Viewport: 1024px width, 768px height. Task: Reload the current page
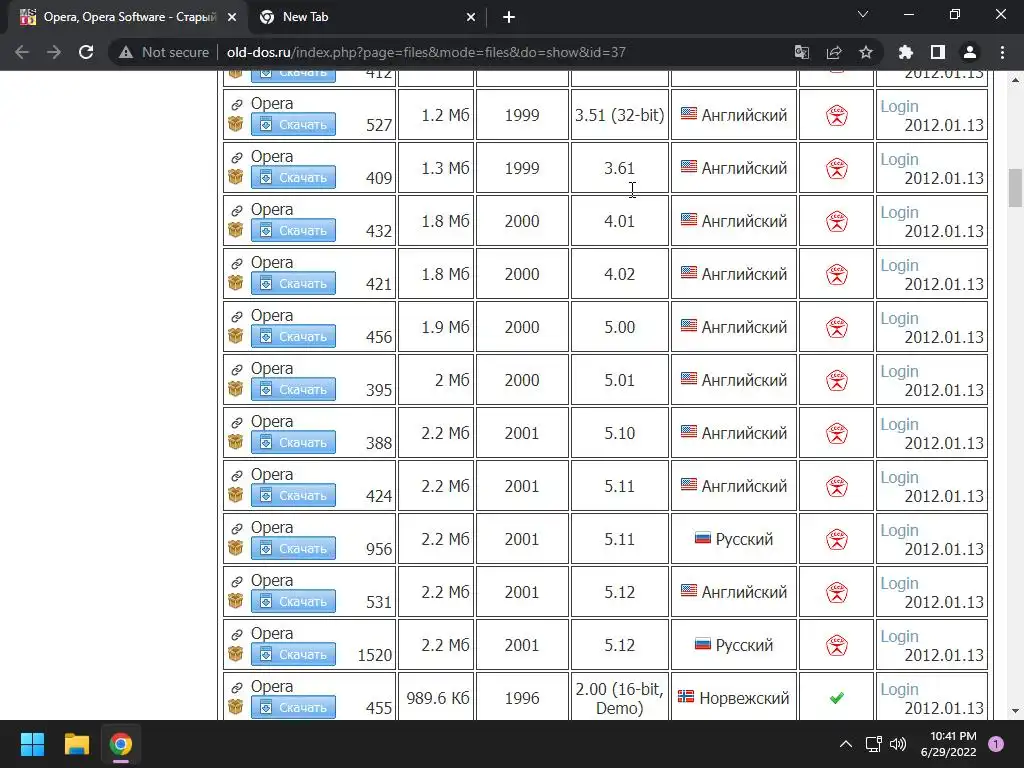point(86,52)
